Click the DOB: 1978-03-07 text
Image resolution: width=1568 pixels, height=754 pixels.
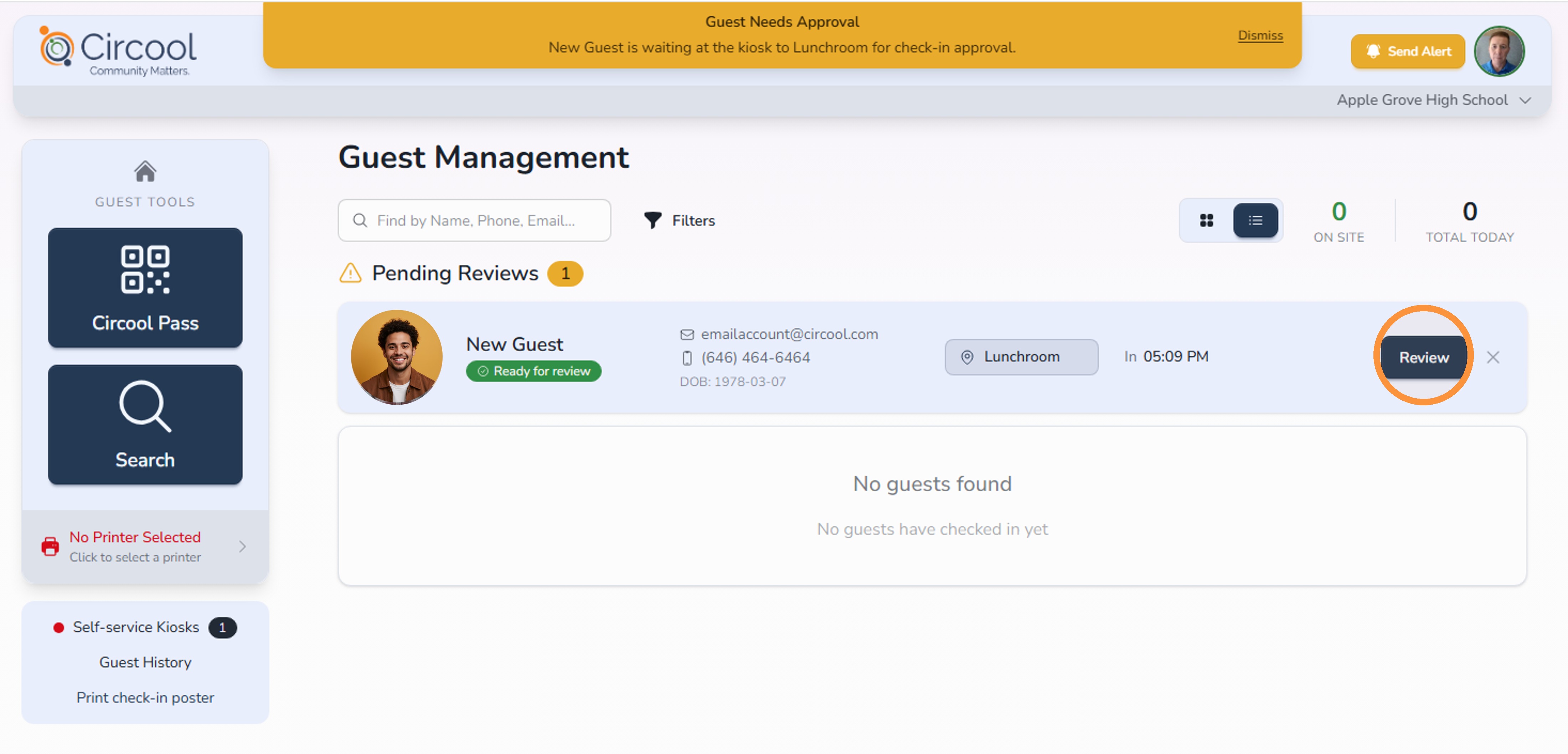point(733,381)
